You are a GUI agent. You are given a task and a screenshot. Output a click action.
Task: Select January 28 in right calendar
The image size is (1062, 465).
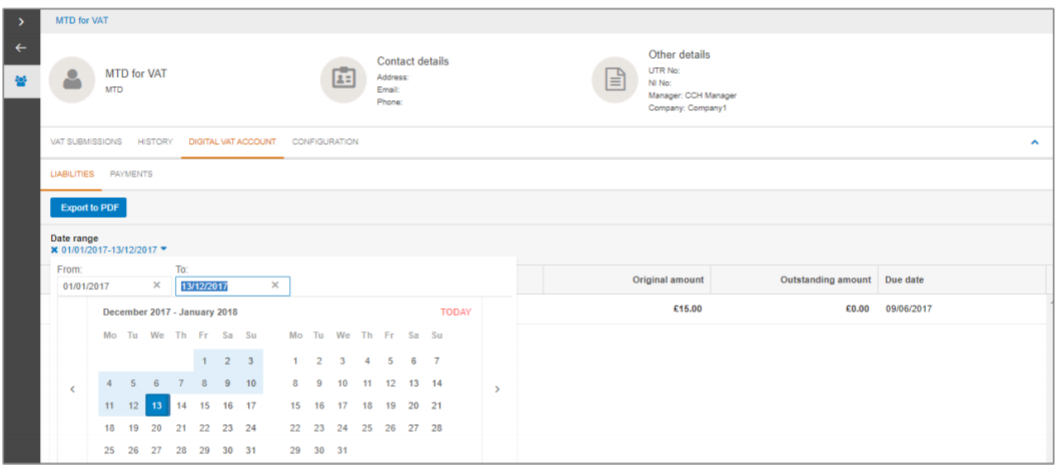(437, 428)
